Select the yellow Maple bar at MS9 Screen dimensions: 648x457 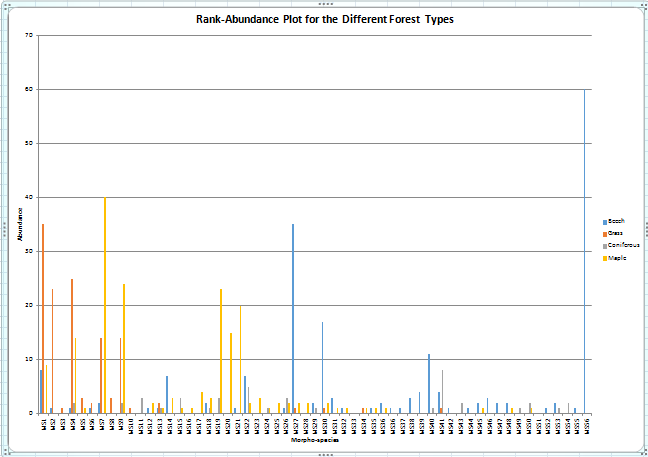pyautogui.click(x=124, y=348)
